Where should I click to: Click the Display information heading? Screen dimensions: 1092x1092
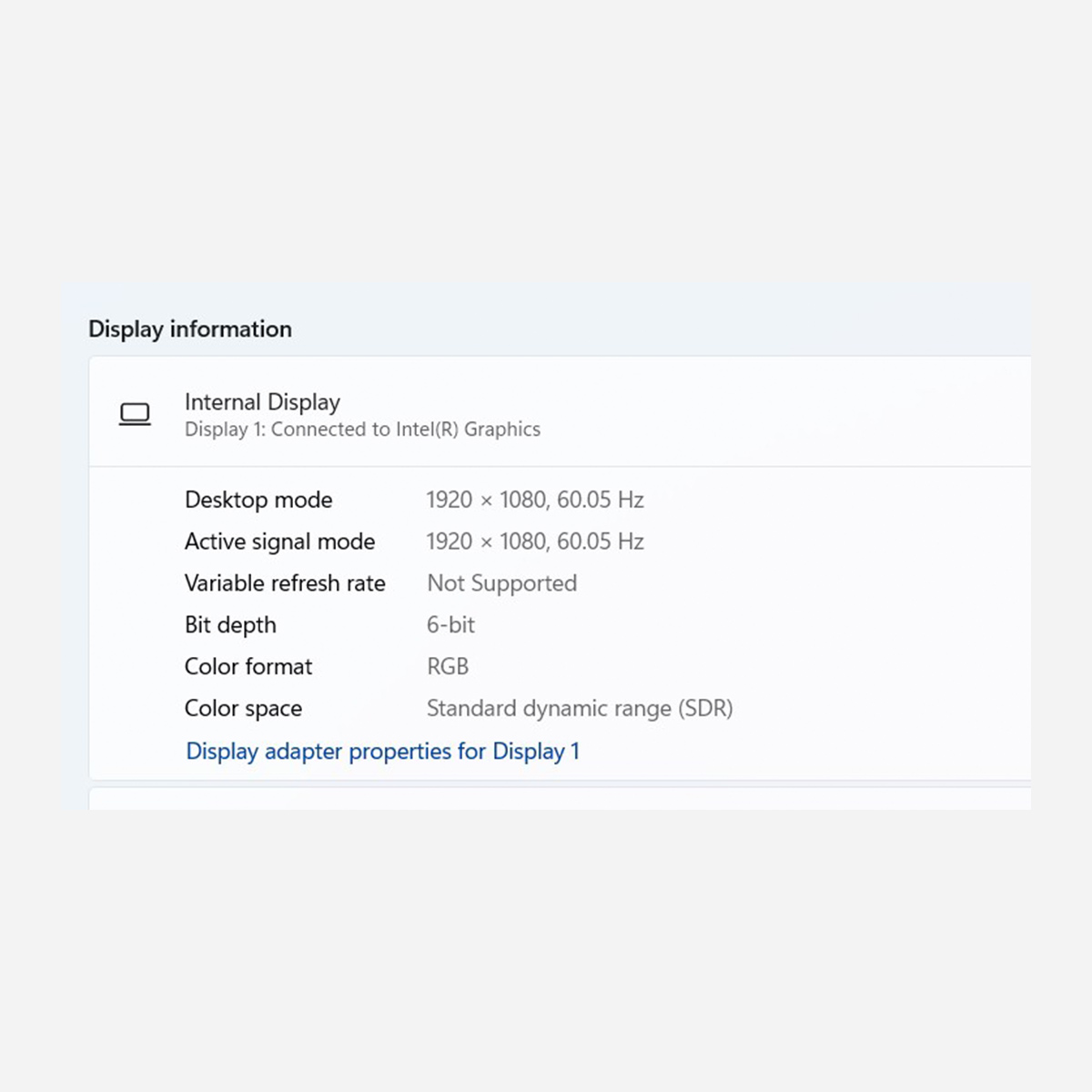pos(190,329)
